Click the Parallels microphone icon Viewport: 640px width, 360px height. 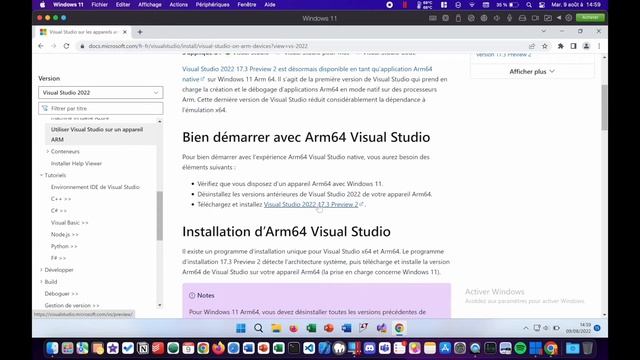coord(509,18)
